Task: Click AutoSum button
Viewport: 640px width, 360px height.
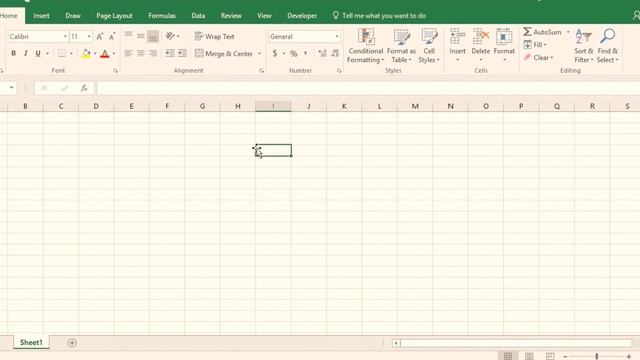Action: pyautogui.click(x=542, y=32)
